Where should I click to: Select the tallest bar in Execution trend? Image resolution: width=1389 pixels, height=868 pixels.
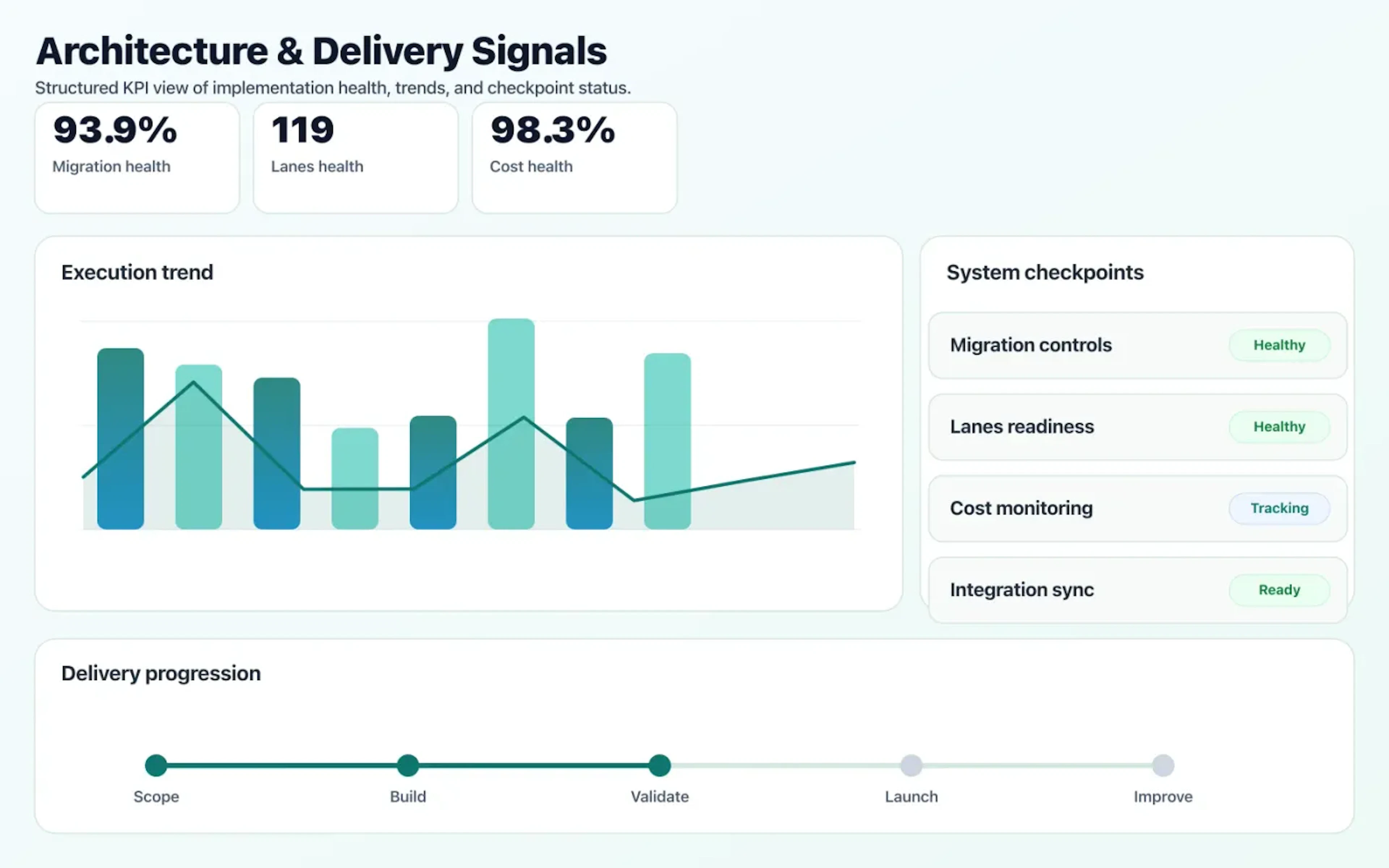tap(511, 425)
